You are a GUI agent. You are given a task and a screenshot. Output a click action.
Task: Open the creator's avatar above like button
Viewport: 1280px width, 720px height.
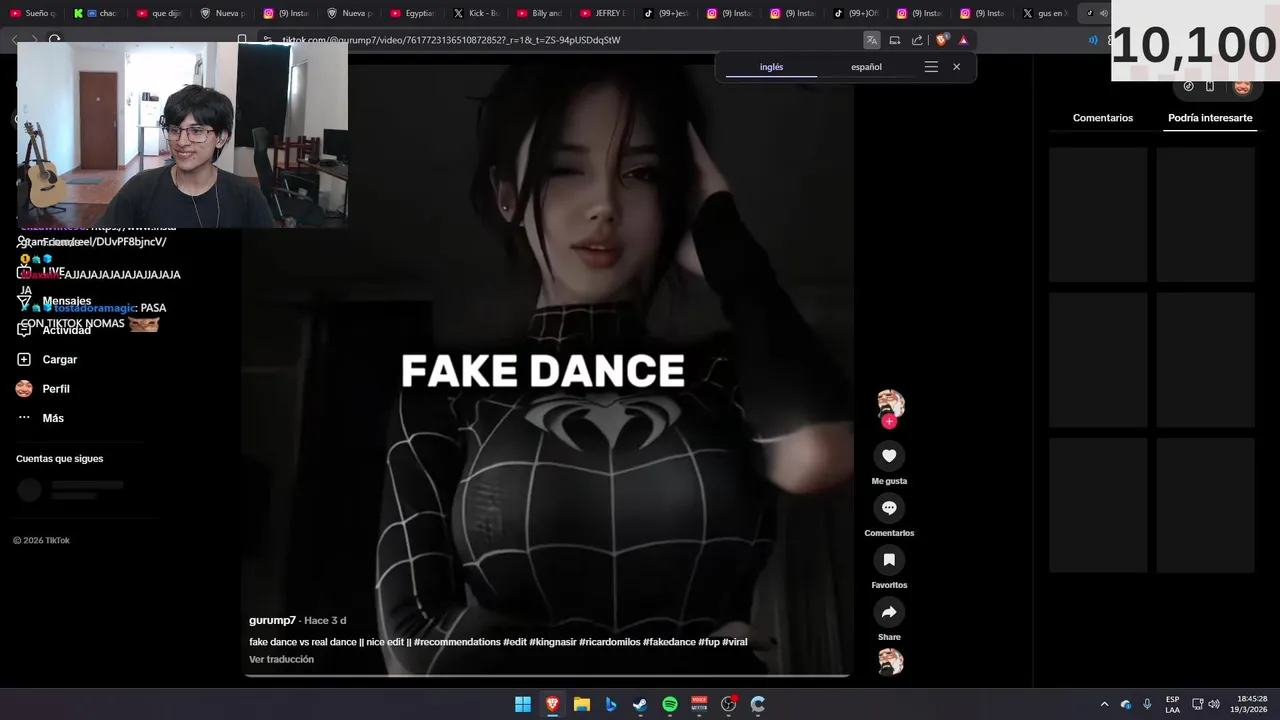(x=890, y=403)
